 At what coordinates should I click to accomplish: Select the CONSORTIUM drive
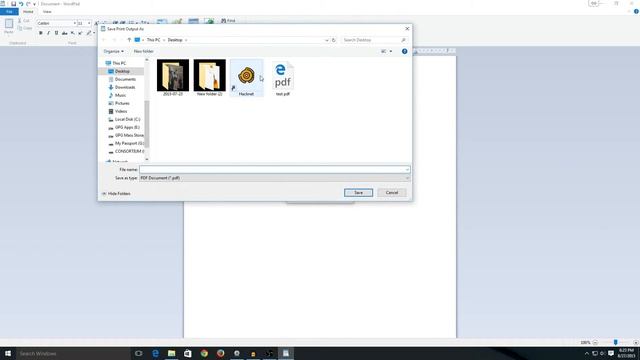pyautogui.click(x=129, y=151)
